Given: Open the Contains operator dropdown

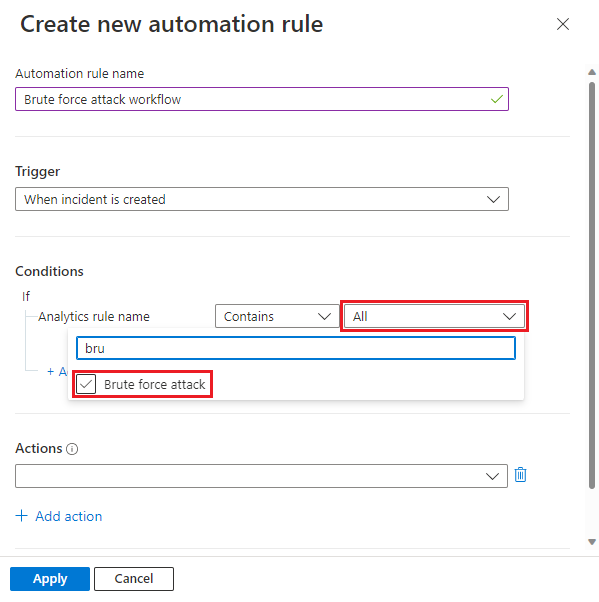Looking at the screenshot, I should coord(277,316).
